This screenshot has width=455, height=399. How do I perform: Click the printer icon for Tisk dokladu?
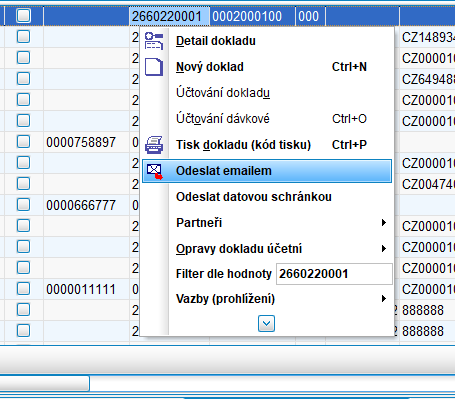coord(154,145)
